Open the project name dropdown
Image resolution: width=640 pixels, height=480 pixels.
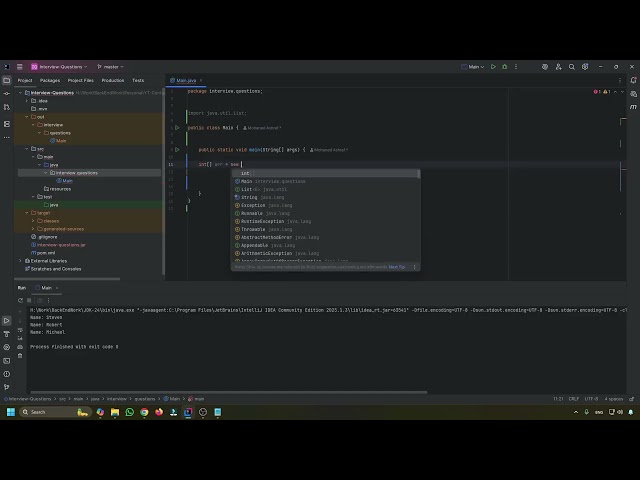(x=60, y=67)
